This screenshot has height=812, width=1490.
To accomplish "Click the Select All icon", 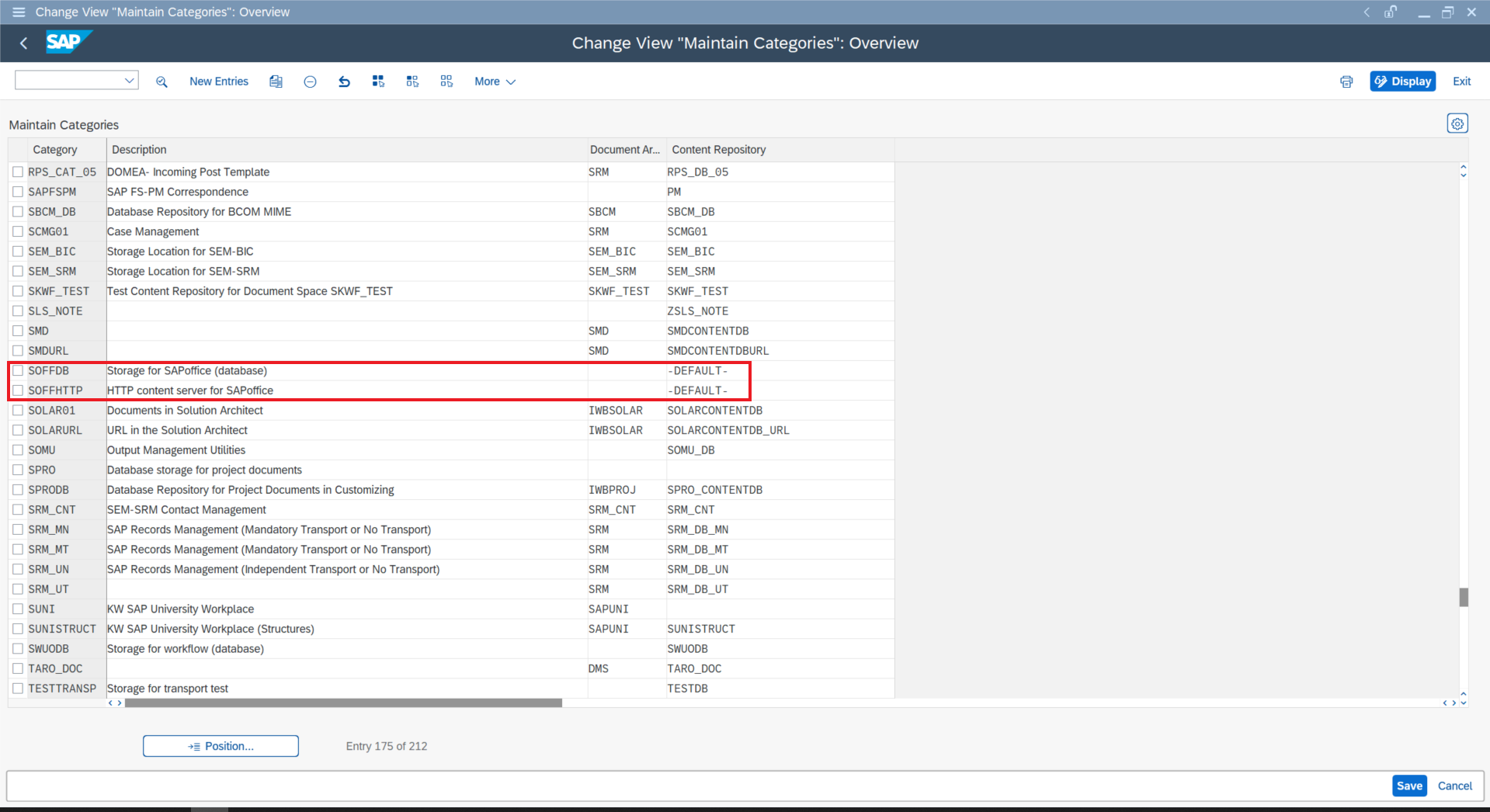I will [378, 81].
